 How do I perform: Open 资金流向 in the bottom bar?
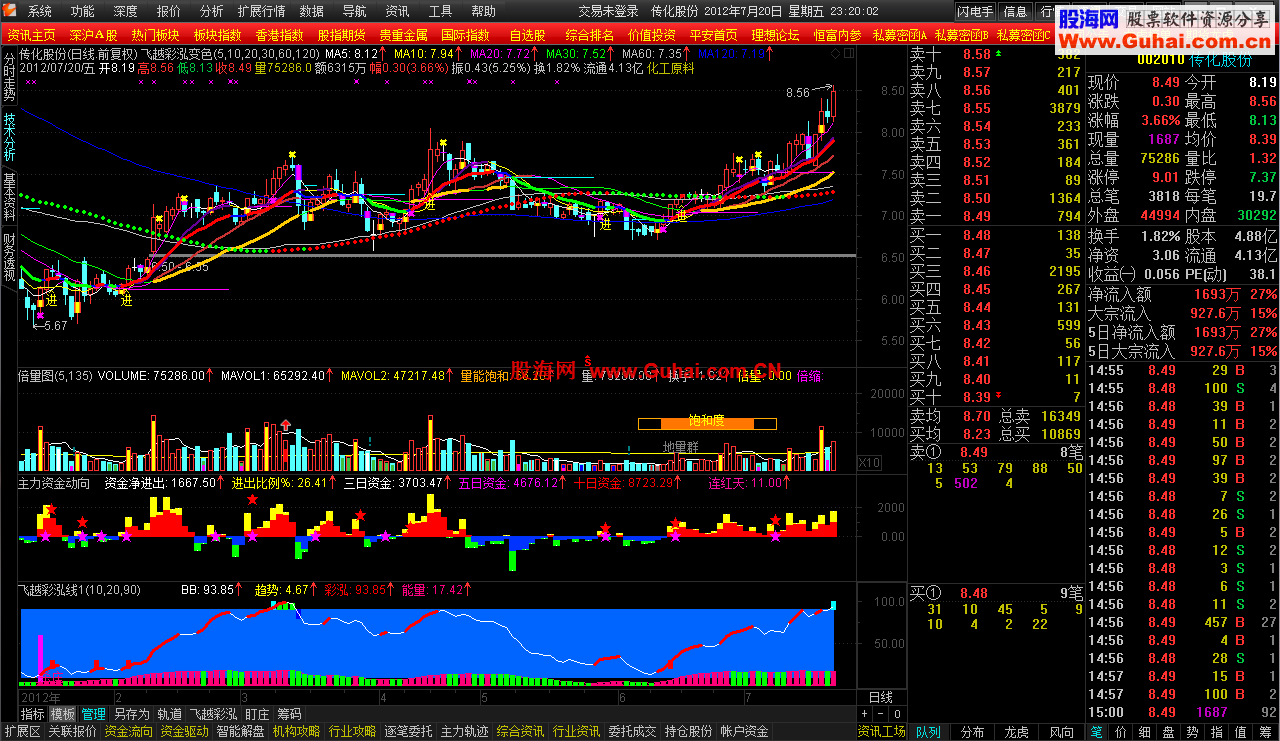click(129, 732)
